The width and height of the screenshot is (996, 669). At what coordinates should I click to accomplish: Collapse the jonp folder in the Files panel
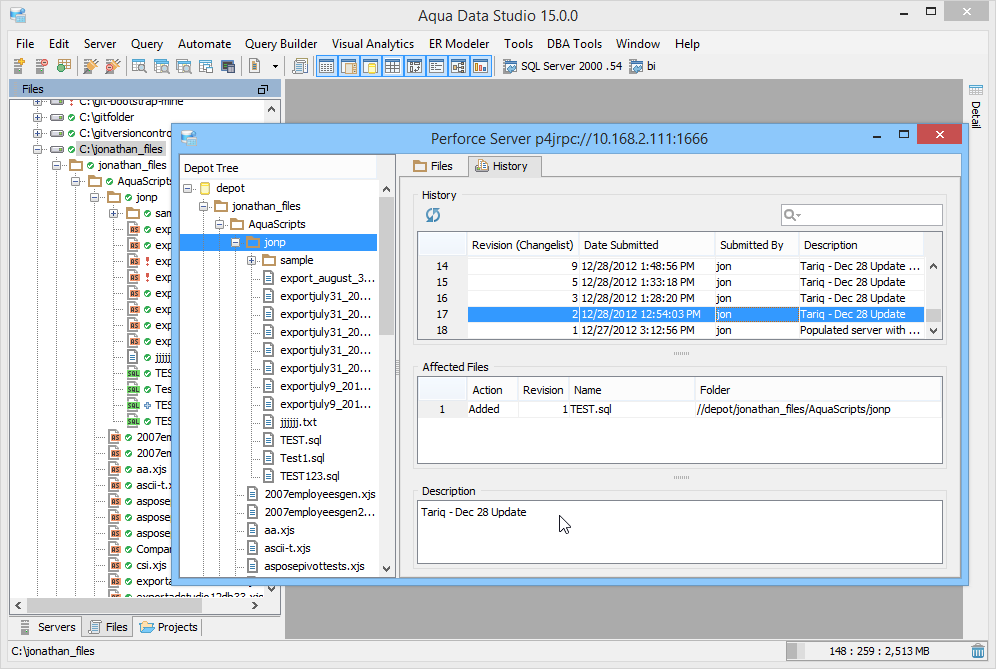coord(94,198)
